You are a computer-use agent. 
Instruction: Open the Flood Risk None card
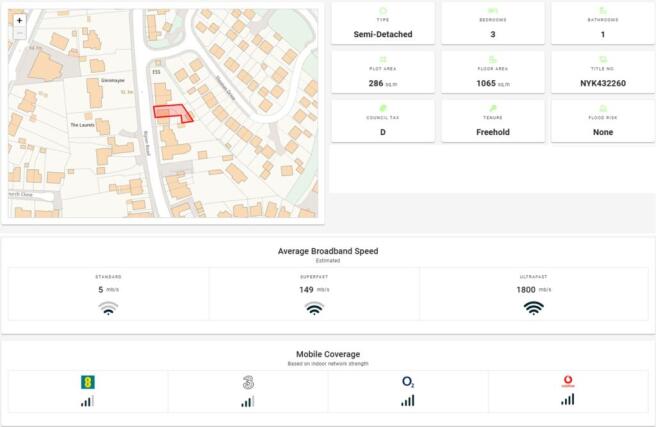[603, 121]
